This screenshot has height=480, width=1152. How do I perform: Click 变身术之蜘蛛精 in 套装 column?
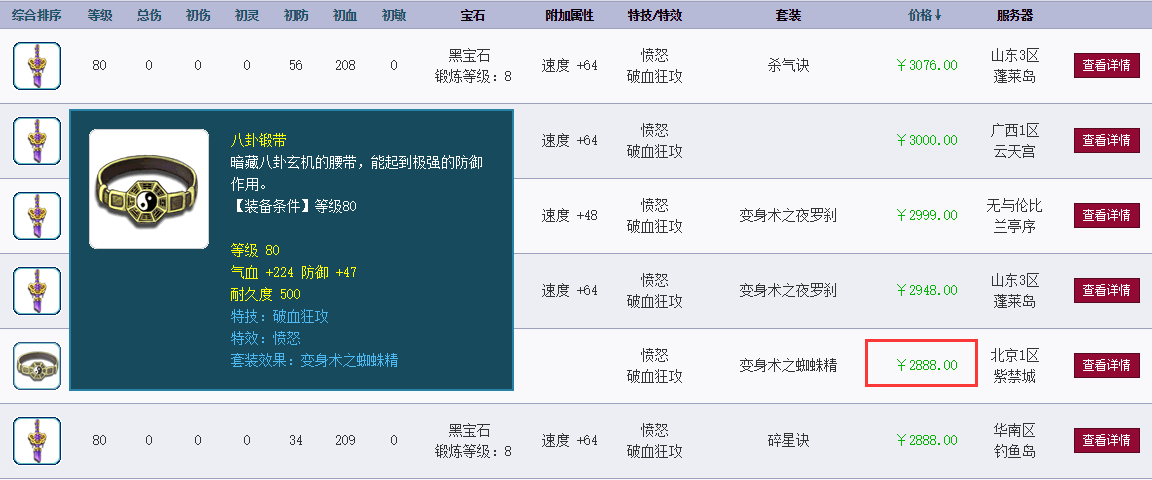point(788,365)
